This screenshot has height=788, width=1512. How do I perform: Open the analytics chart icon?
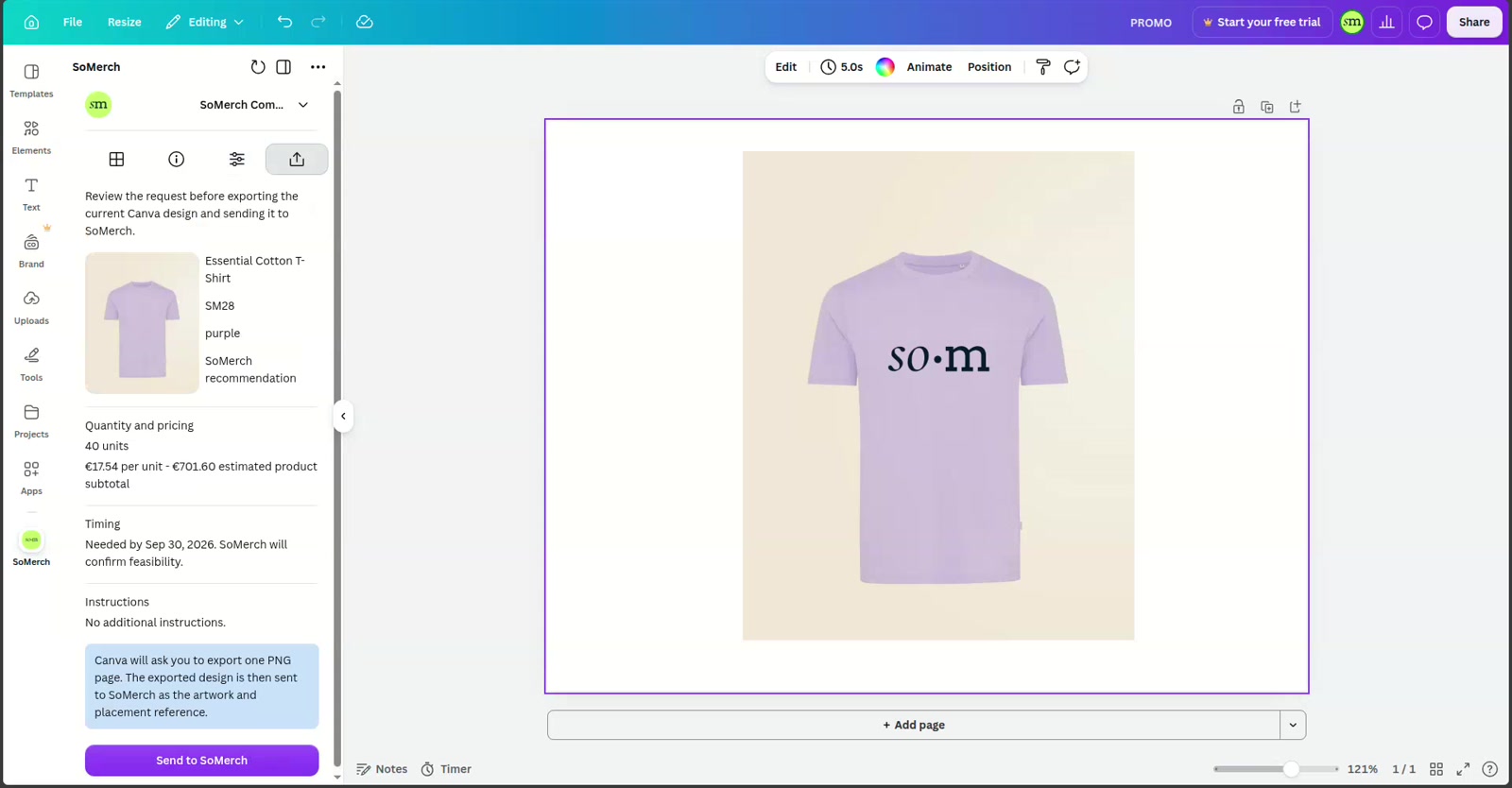point(1387,22)
